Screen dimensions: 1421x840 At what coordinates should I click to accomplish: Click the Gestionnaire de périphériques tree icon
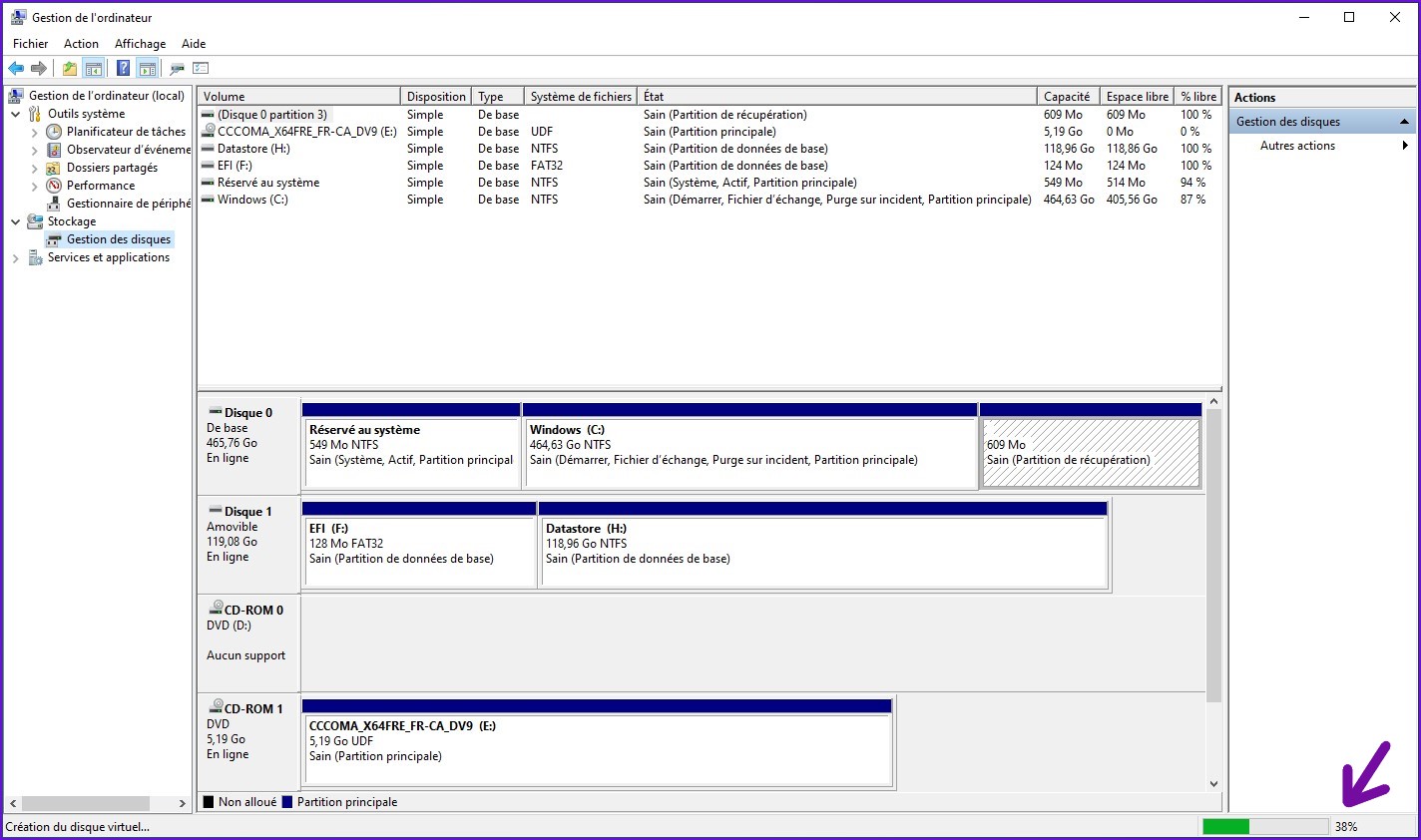(x=54, y=204)
